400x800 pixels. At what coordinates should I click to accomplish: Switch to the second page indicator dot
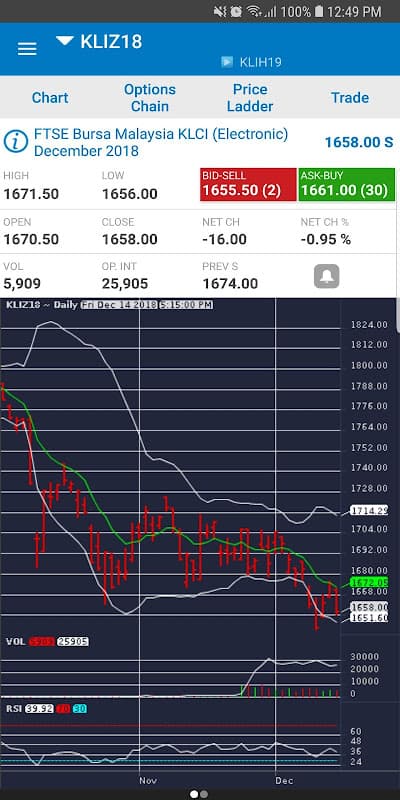[x=204, y=794]
